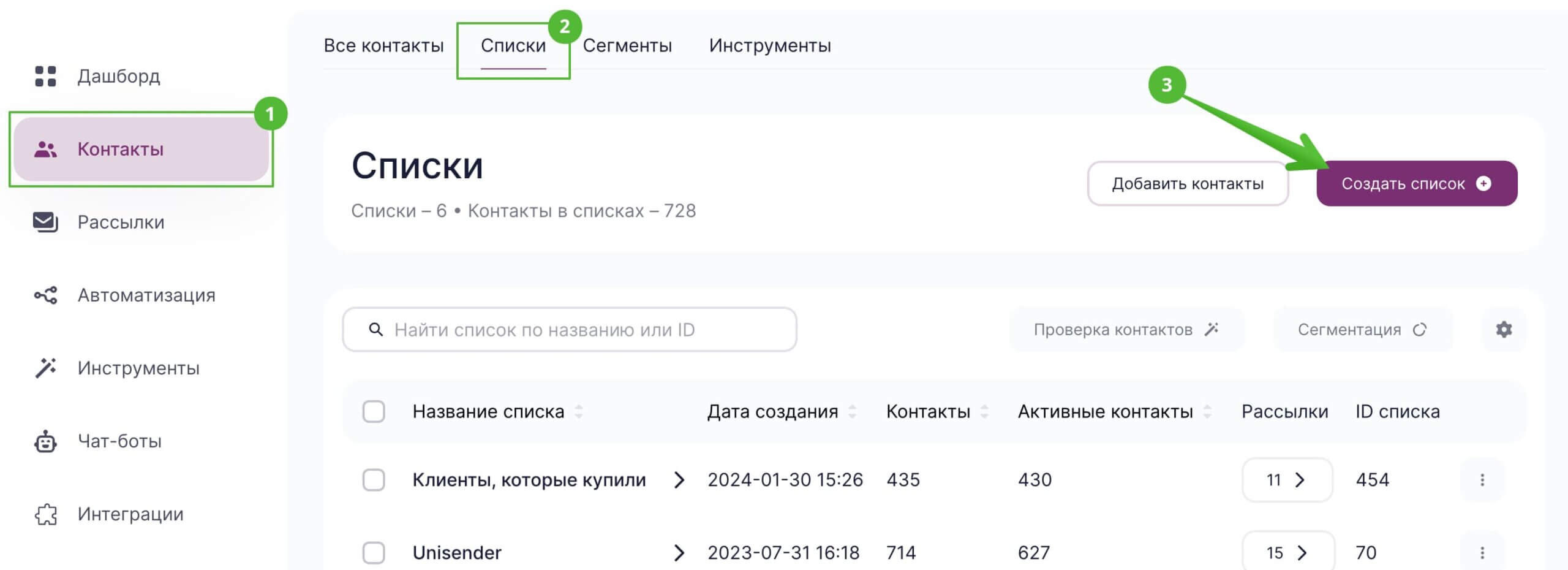This screenshot has height=570, width=1568.
Task: Select the Списки tab
Action: click(513, 45)
